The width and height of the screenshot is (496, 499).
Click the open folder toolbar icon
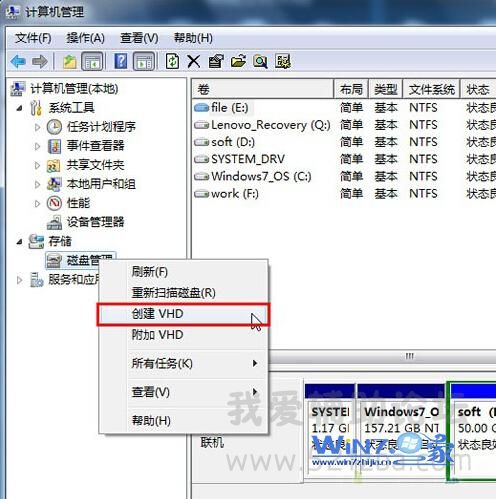[238, 62]
